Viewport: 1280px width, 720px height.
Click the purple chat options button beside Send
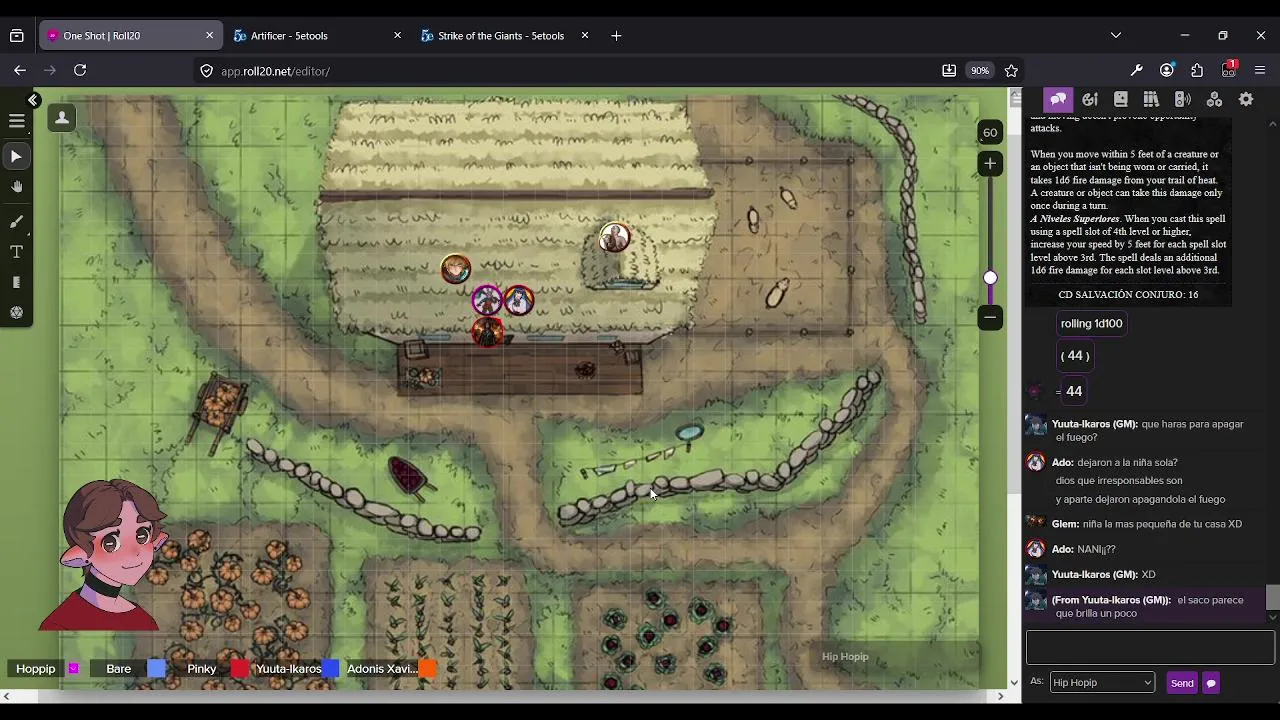[x=1211, y=683]
